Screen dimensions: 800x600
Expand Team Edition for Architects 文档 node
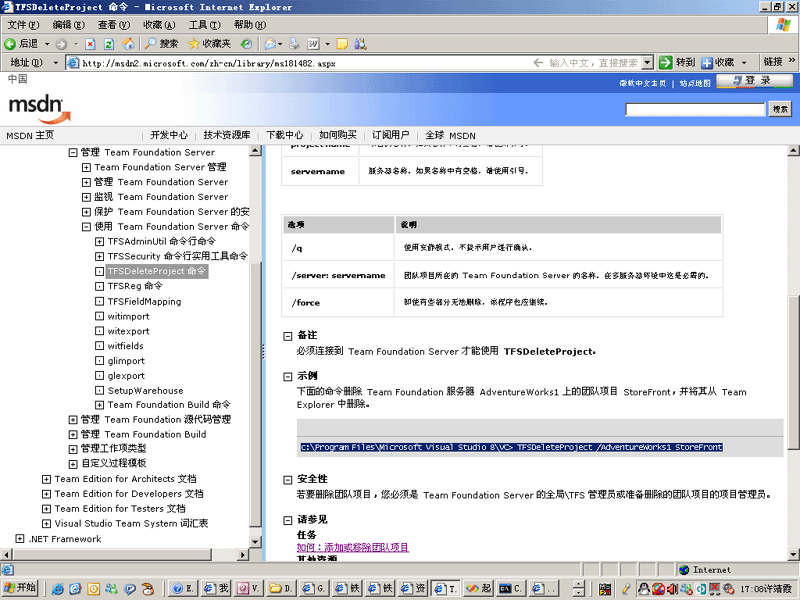[x=46, y=479]
